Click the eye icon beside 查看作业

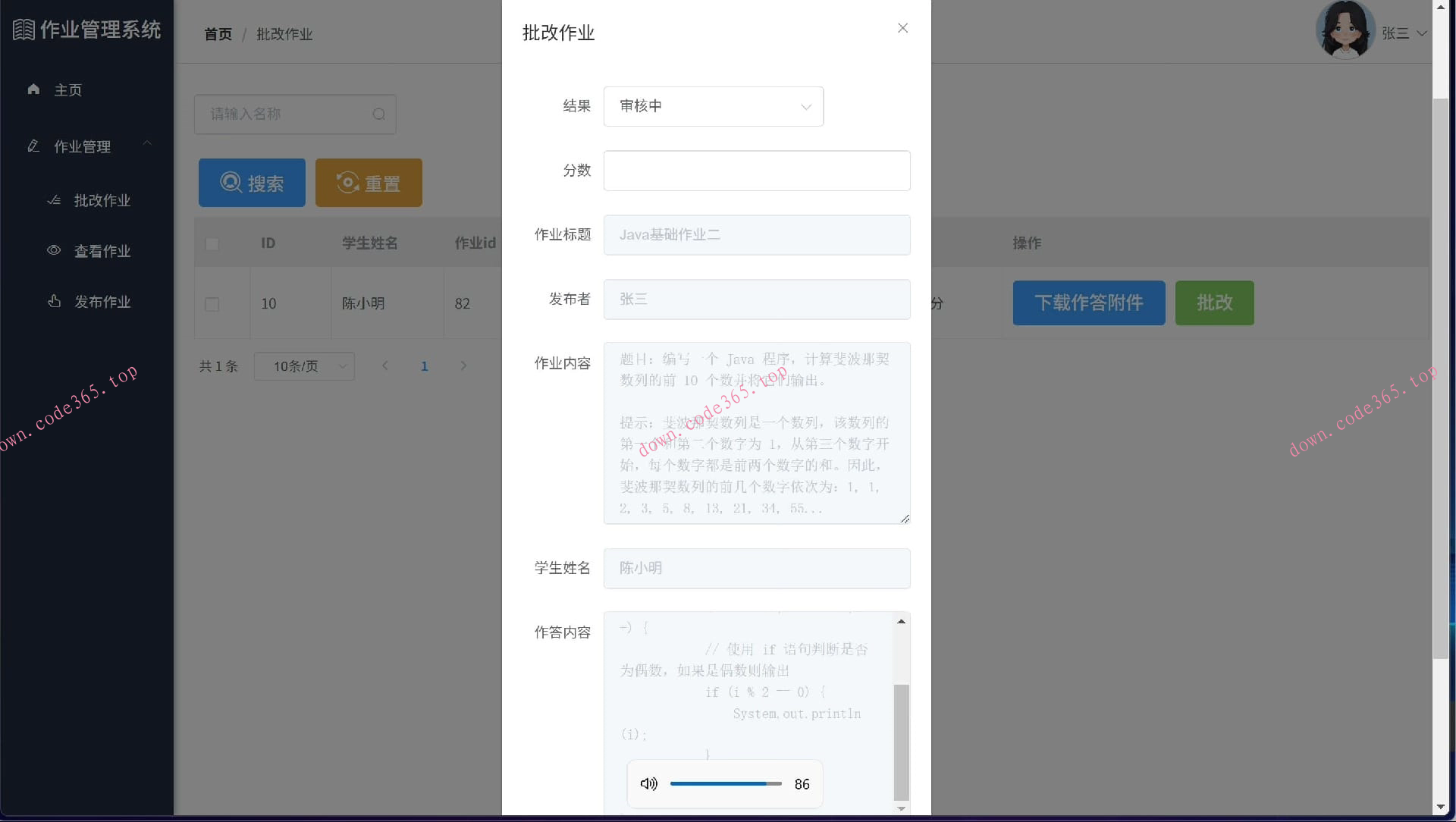coord(54,250)
